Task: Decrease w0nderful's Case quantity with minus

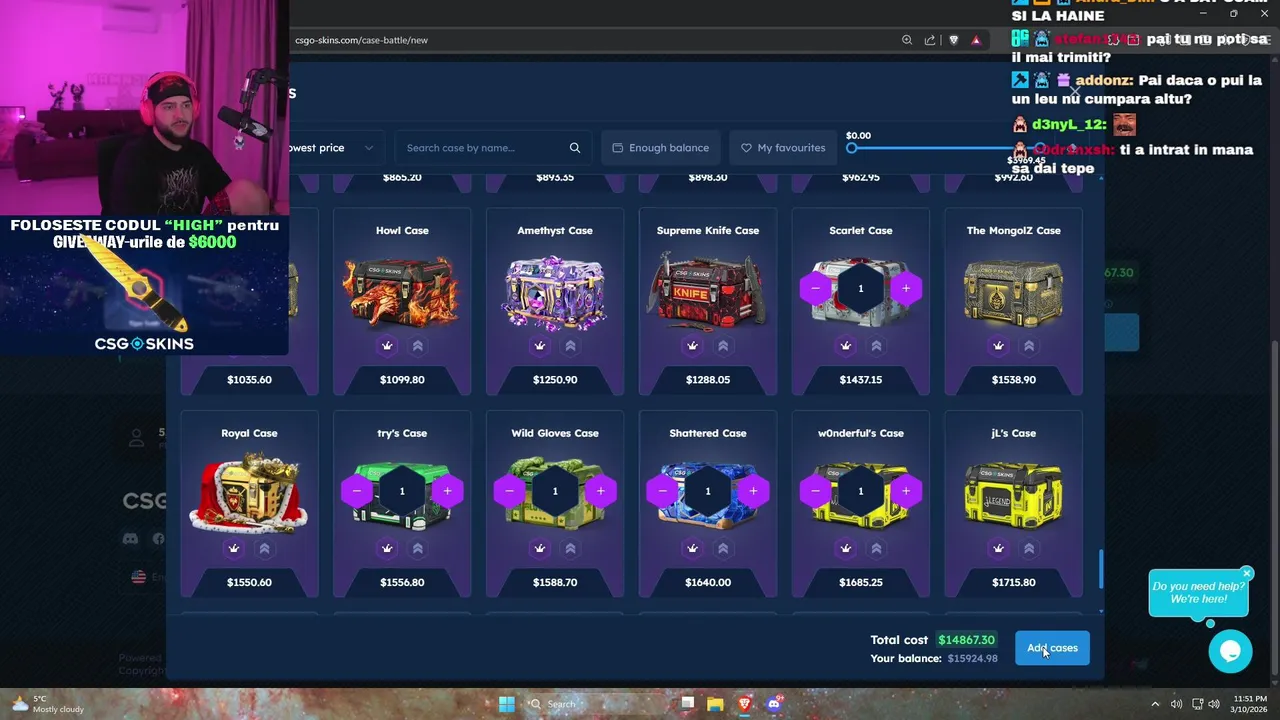Action: tap(816, 491)
